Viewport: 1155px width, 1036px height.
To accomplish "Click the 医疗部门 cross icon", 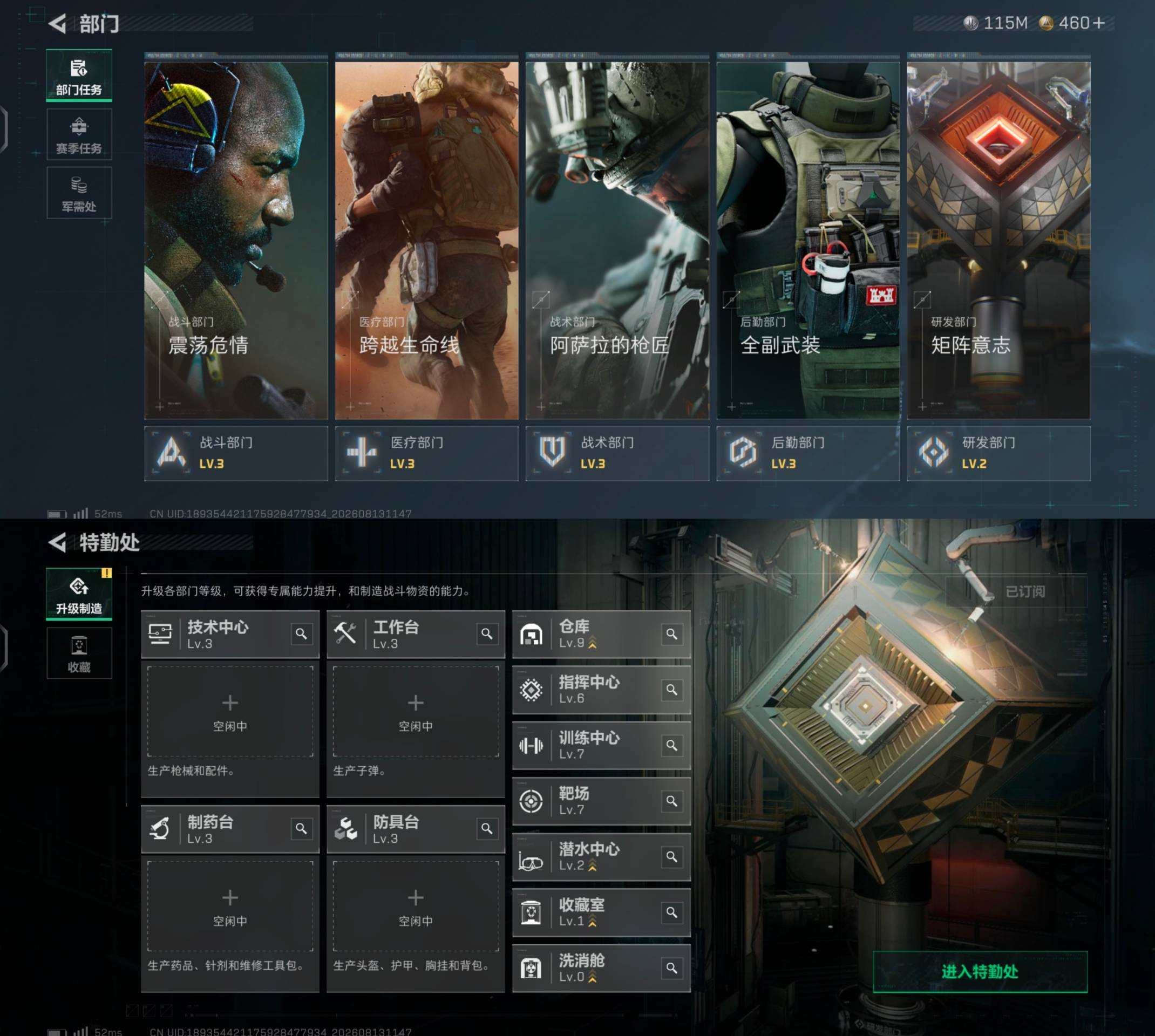I will (x=362, y=453).
